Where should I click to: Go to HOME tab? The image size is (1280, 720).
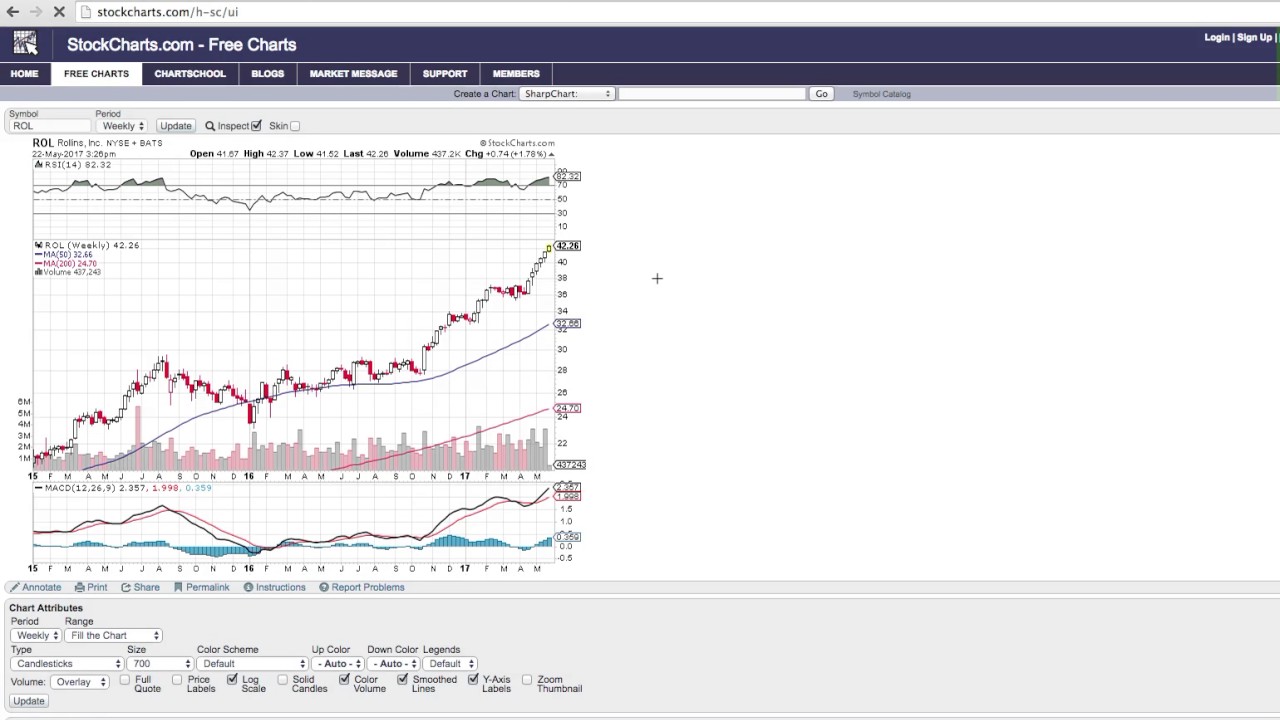tap(24, 74)
